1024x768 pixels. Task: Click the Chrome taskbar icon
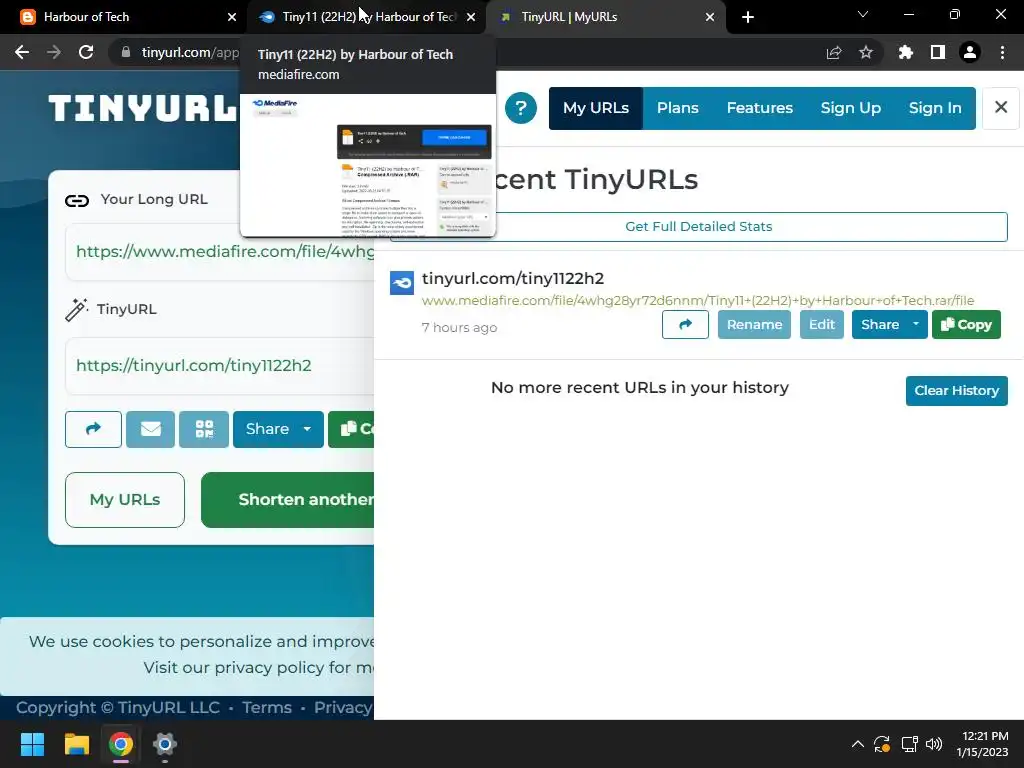(121, 744)
